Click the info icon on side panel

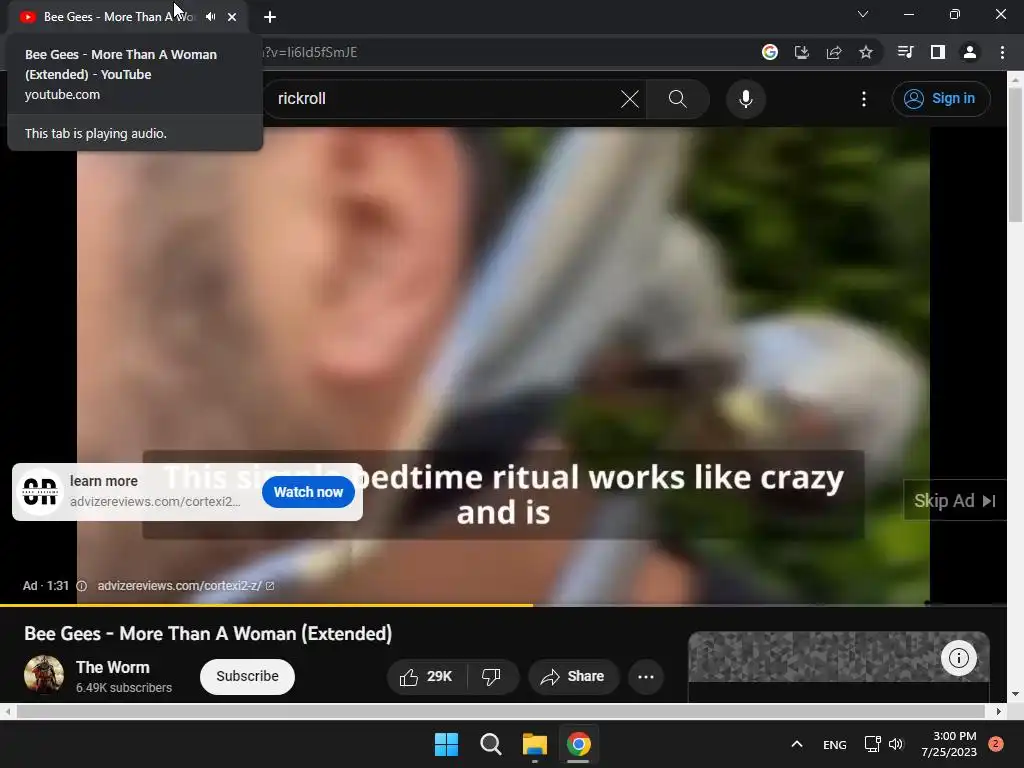(x=959, y=658)
